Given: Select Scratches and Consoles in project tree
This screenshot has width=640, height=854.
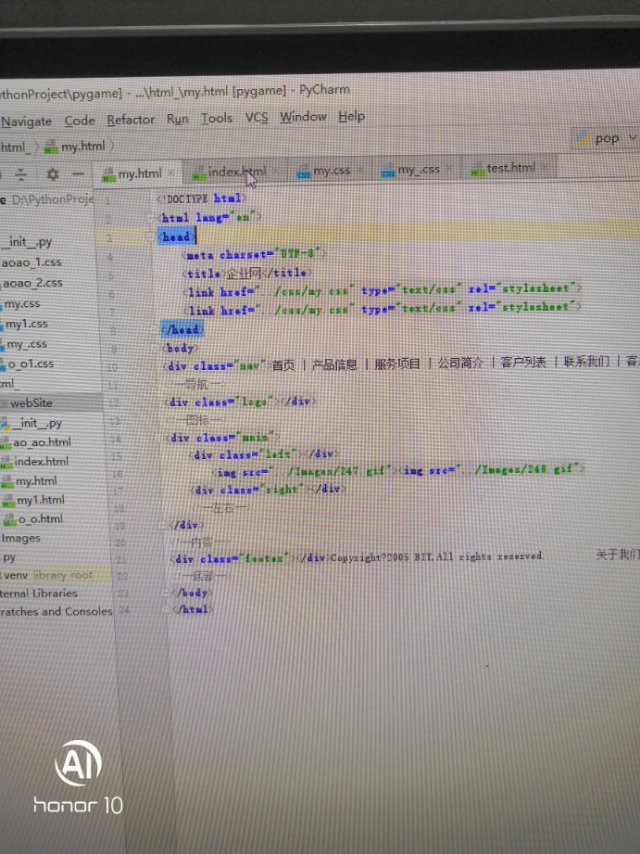Looking at the screenshot, I should (x=56, y=612).
